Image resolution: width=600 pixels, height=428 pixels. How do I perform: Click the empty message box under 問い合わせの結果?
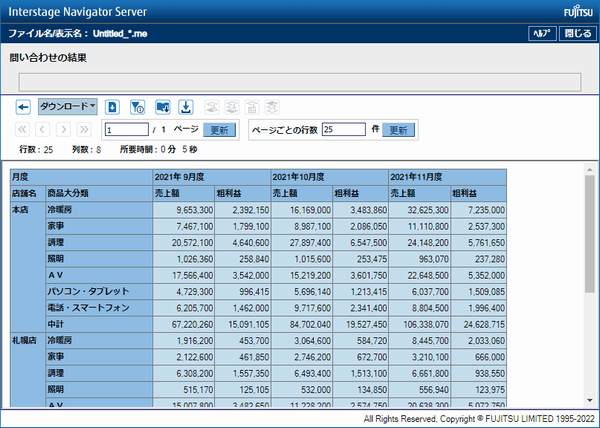pos(300,82)
